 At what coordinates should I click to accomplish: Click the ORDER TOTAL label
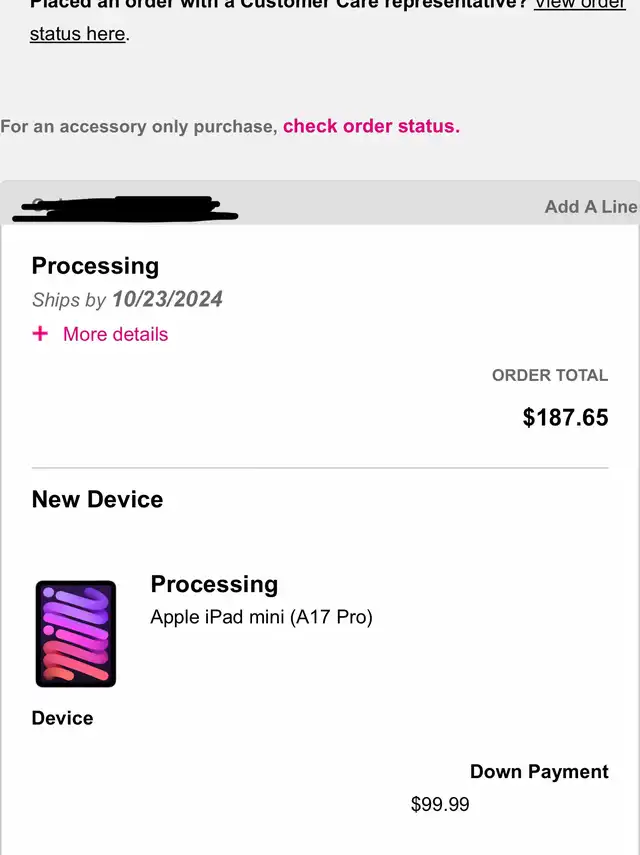[549, 375]
